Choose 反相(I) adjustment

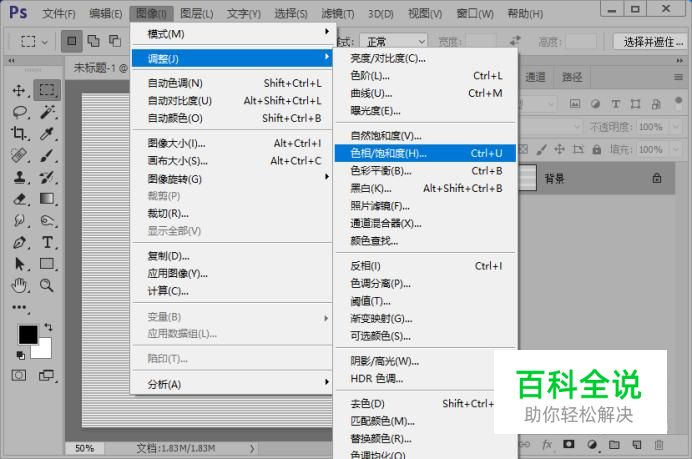point(425,266)
